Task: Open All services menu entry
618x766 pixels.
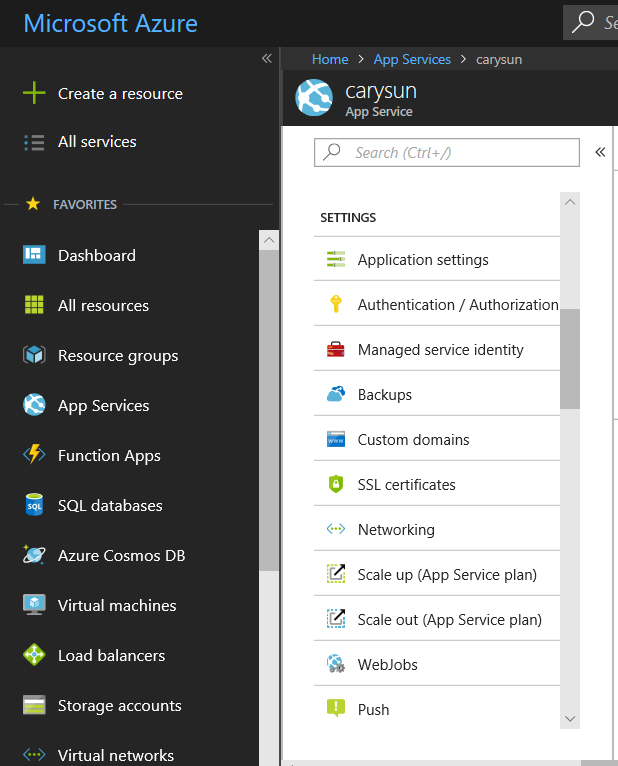Action: pos(97,142)
